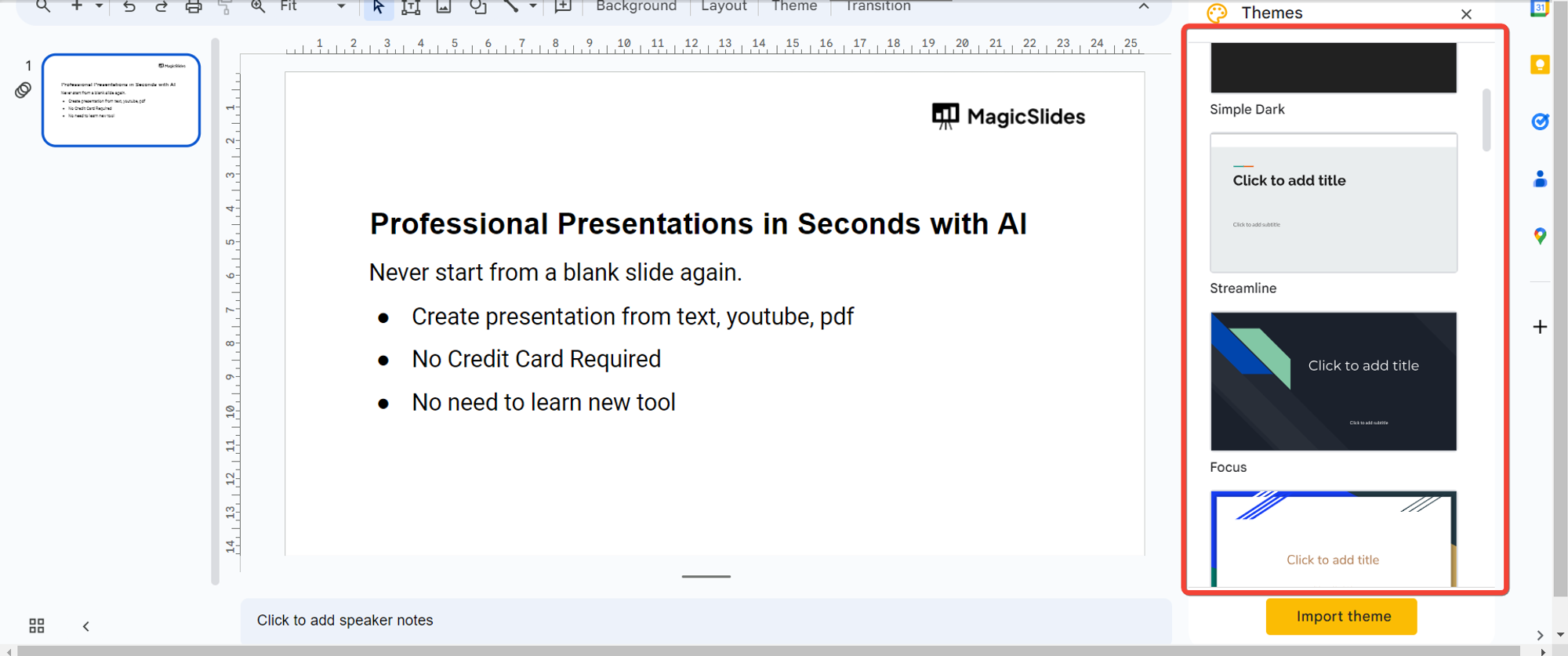Click the bottom horizontal page scrollbar

(x=768, y=651)
